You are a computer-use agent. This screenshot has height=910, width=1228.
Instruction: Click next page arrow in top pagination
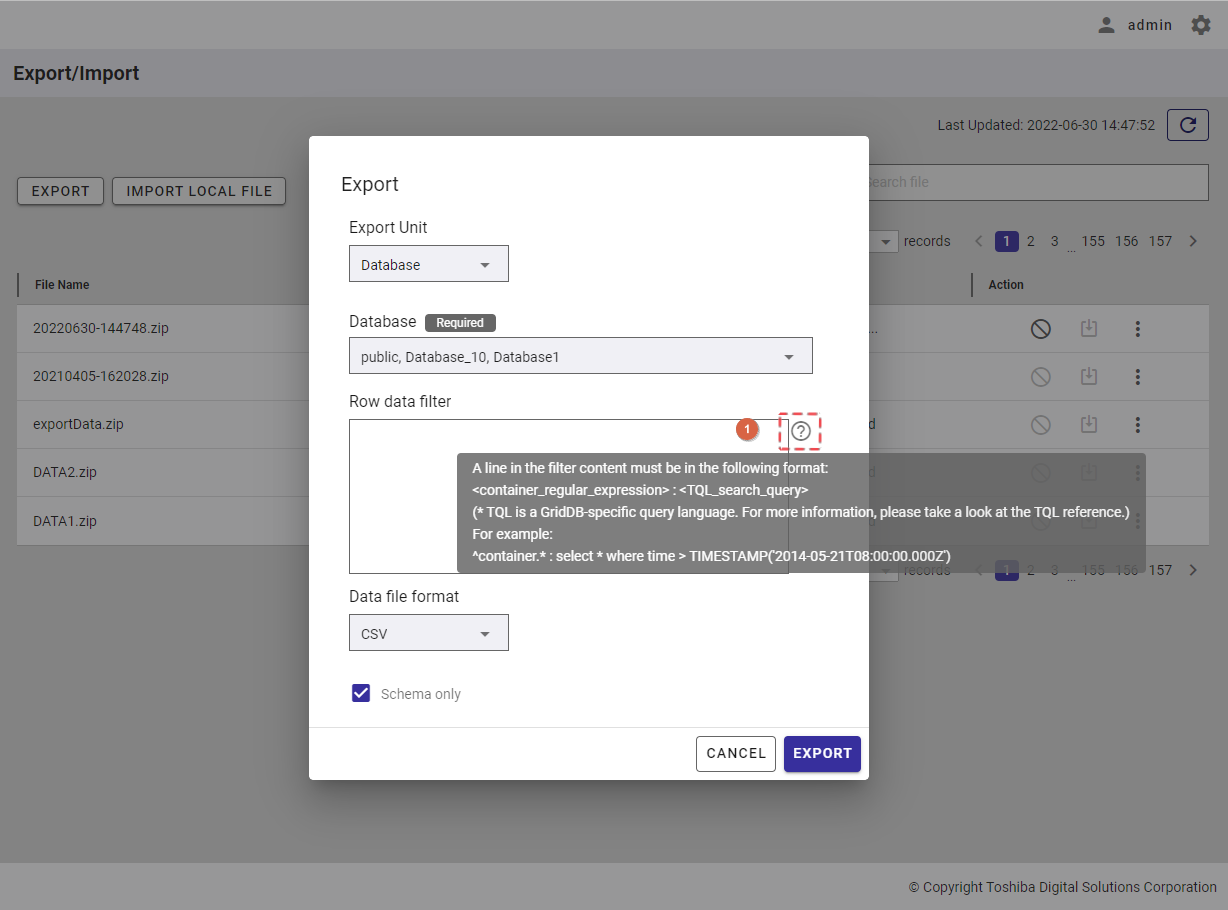pos(1192,241)
